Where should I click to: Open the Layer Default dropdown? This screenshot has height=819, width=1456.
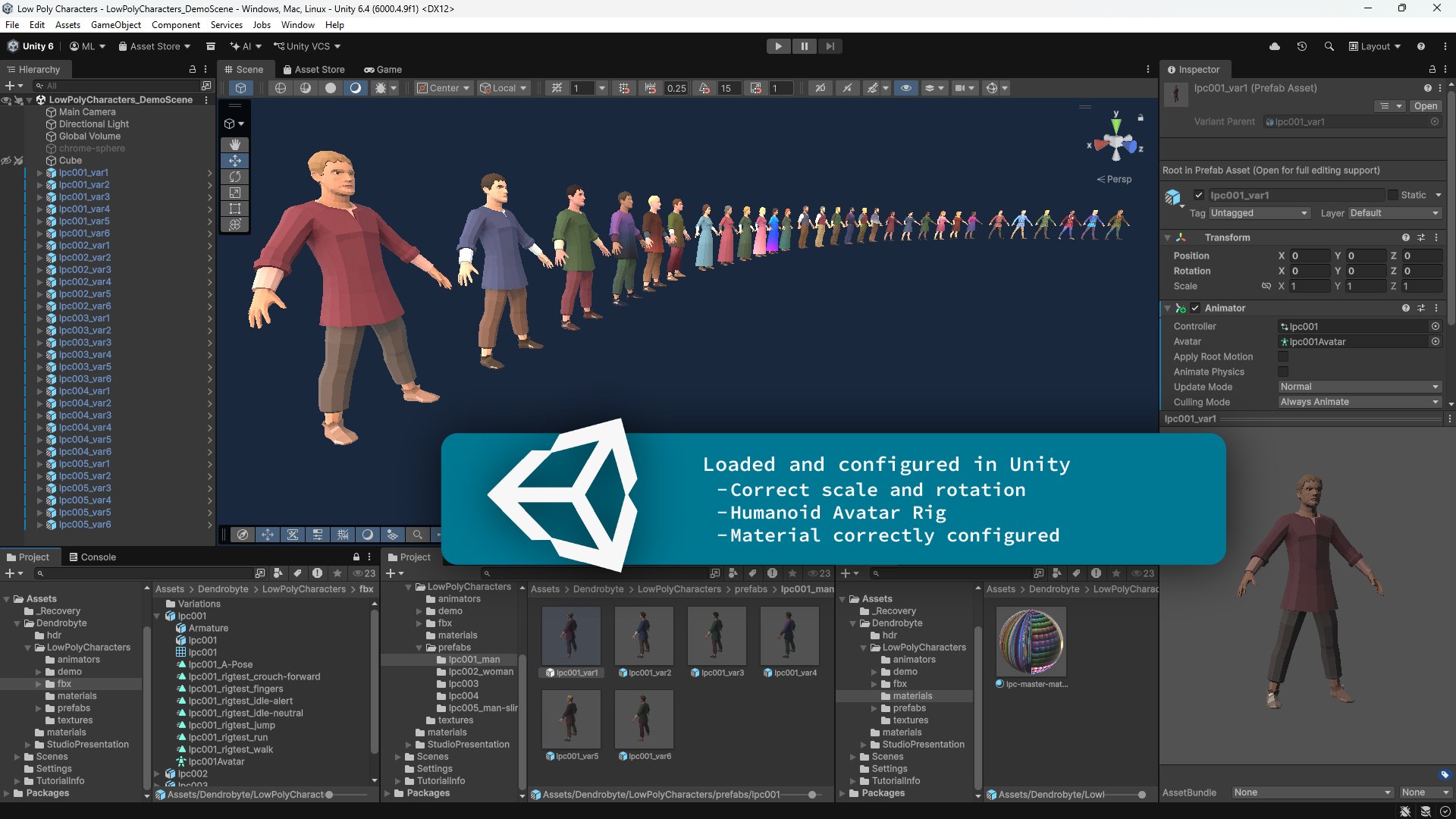(1394, 213)
